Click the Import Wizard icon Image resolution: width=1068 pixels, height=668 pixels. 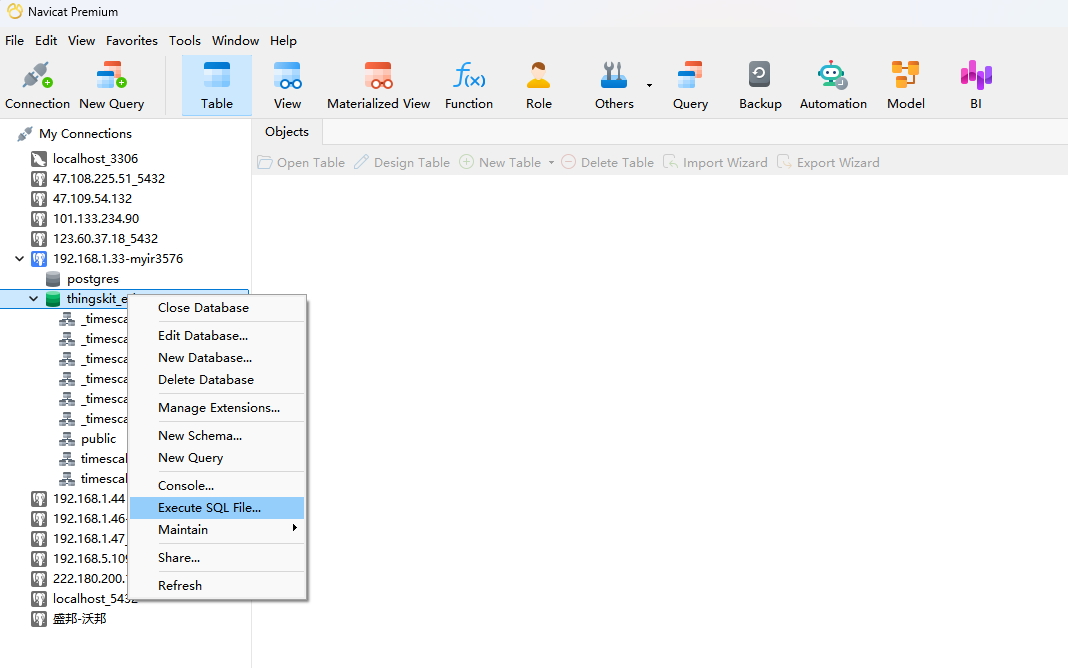pyautogui.click(x=670, y=162)
